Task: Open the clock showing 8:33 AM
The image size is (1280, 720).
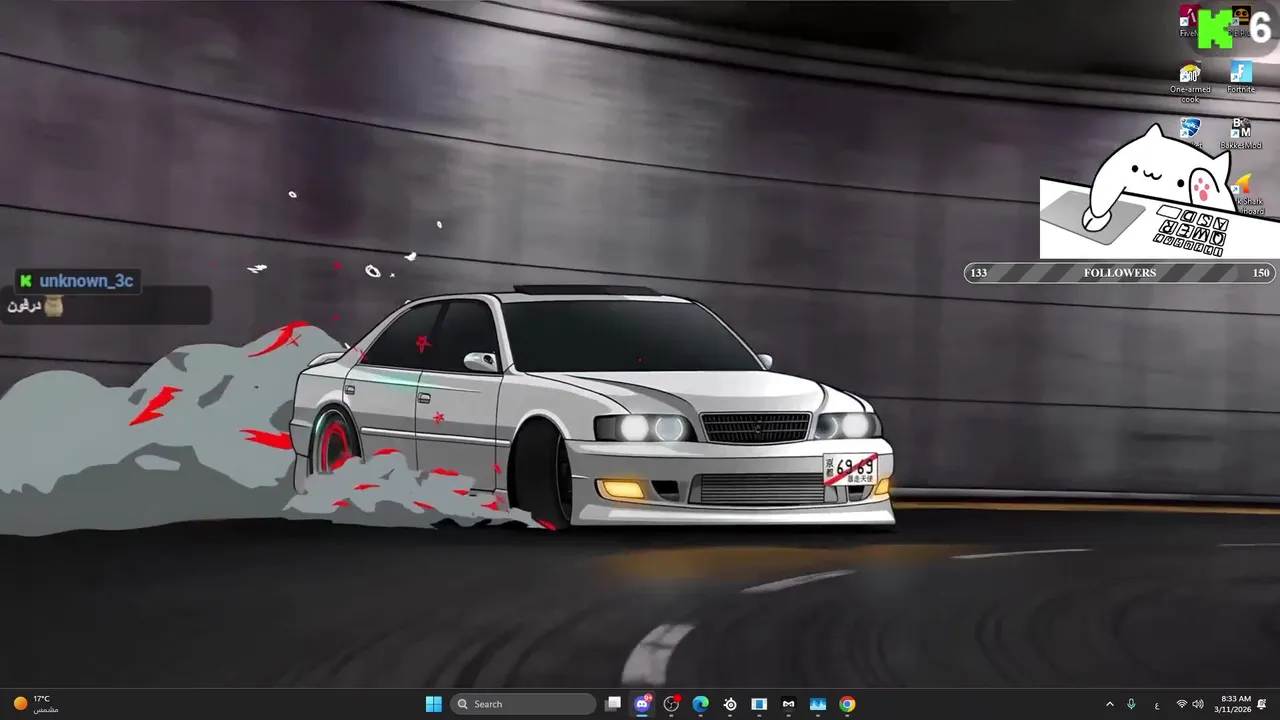Action: tap(1232, 704)
